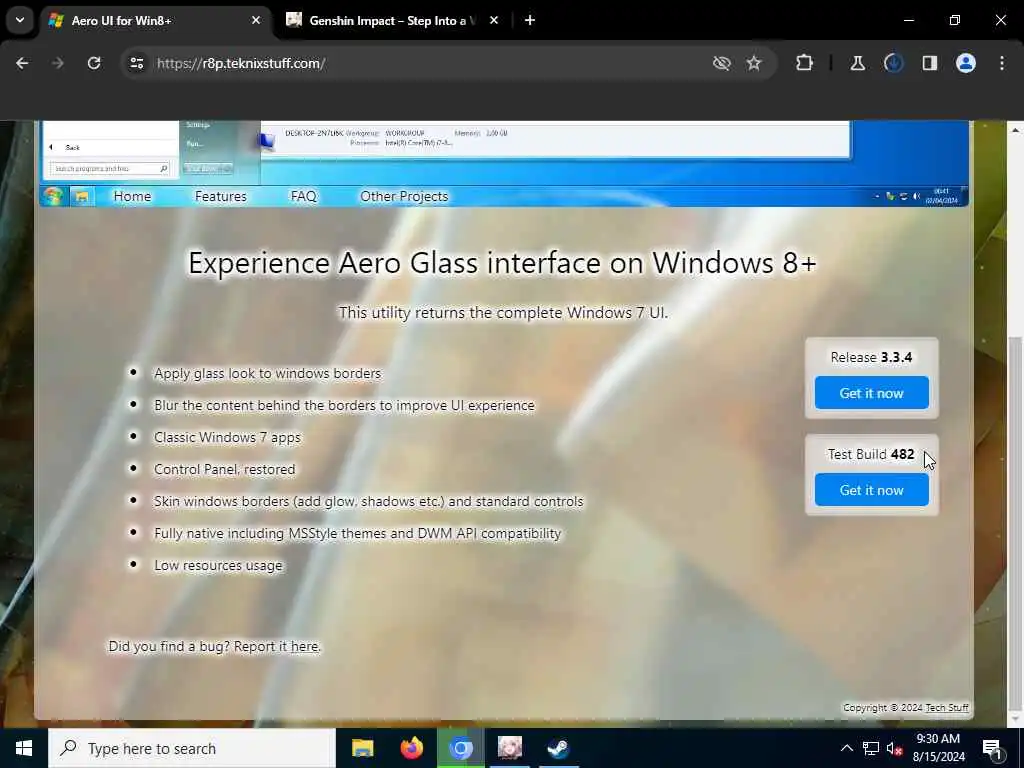Open the profile avatar menu
The height and width of the screenshot is (768, 1024).
(x=966, y=63)
